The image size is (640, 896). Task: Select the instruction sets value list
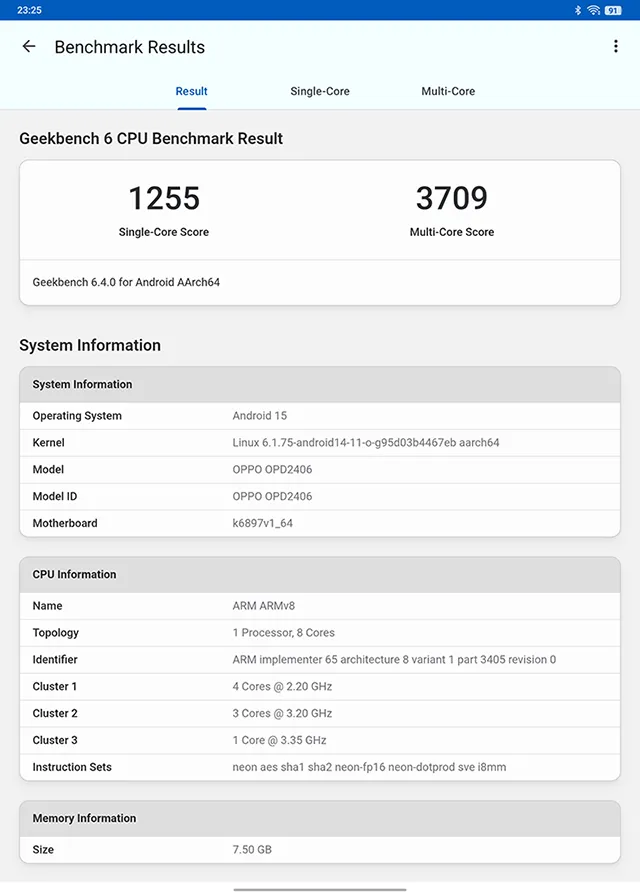pyautogui.click(x=369, y=767)
